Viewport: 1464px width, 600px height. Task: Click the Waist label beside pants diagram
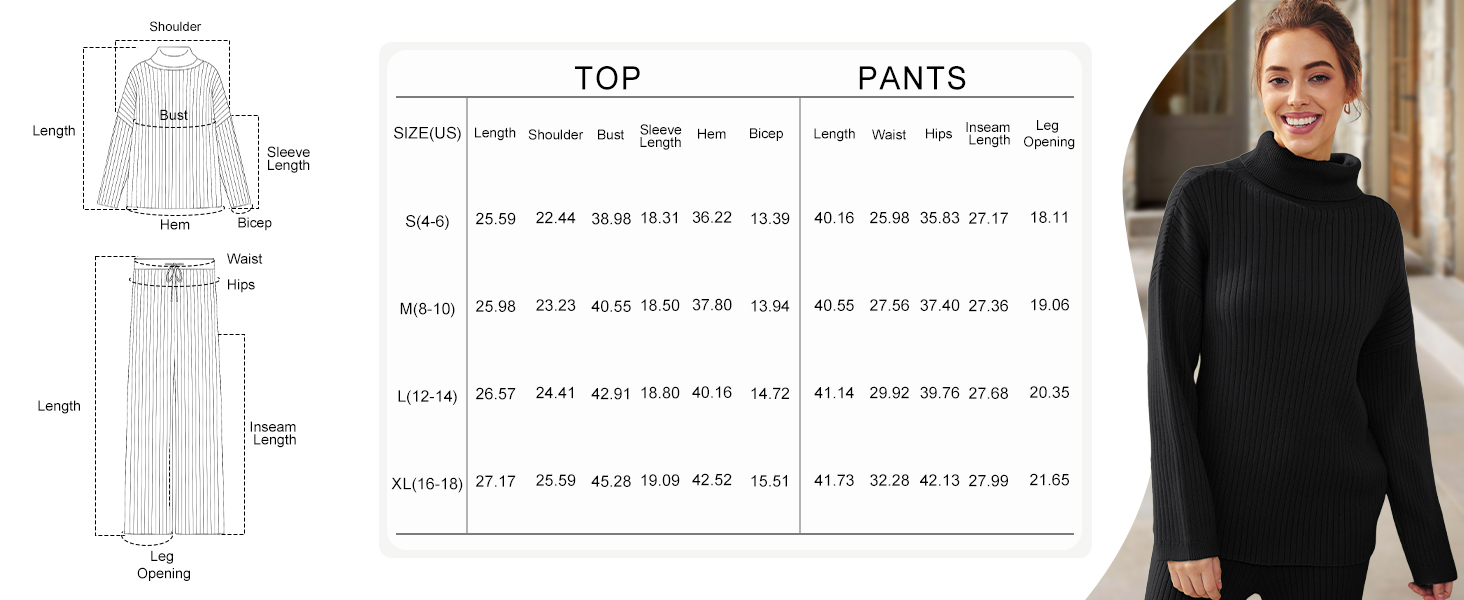point(244,259)
